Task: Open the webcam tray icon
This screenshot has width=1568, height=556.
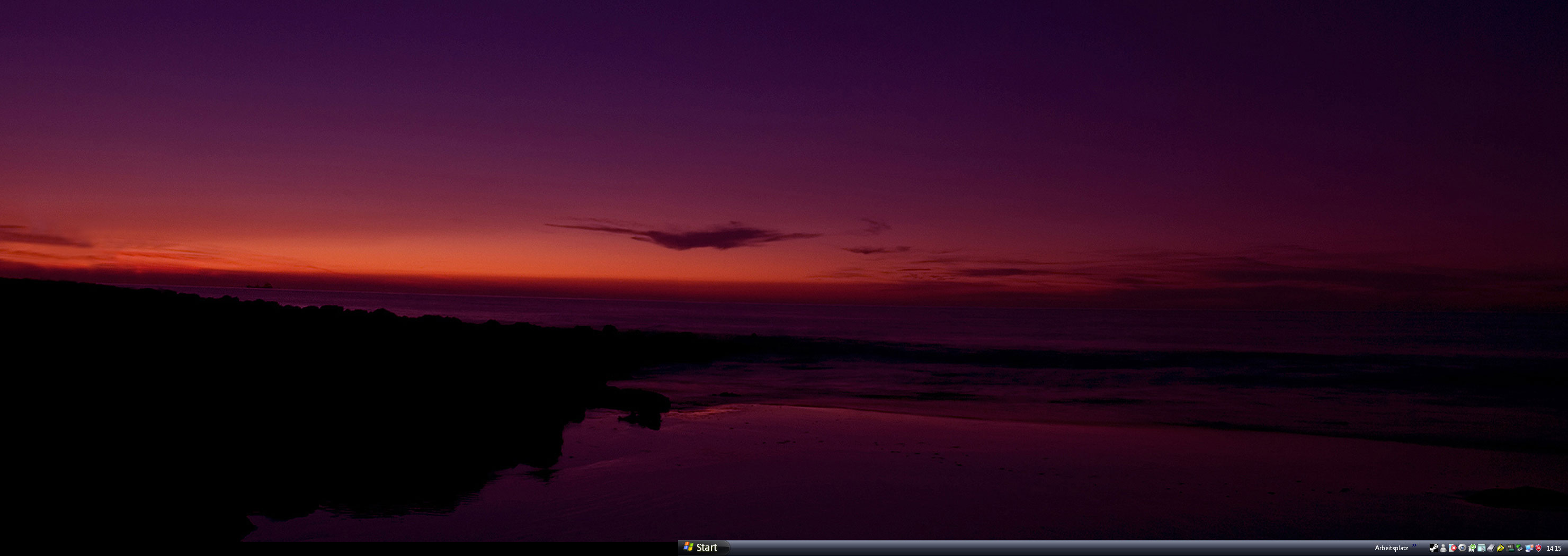Action: click(x=1462, y=548)
